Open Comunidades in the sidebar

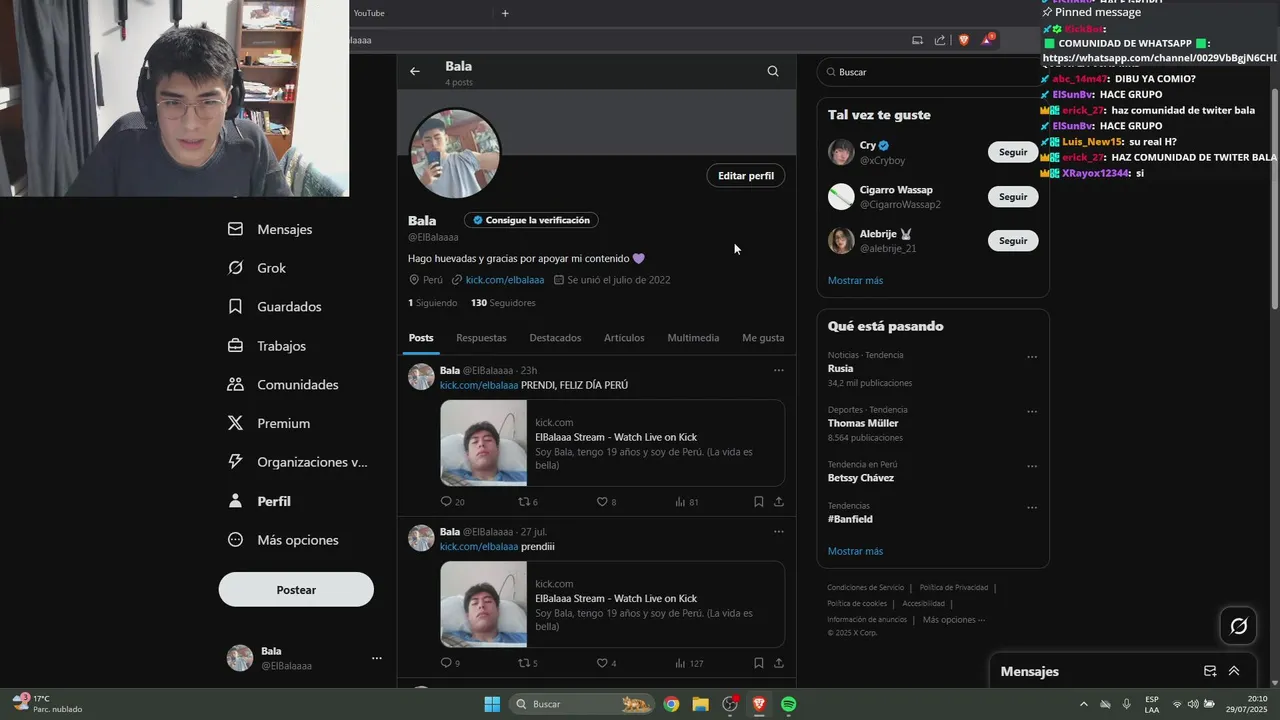(x=283, y=385)
